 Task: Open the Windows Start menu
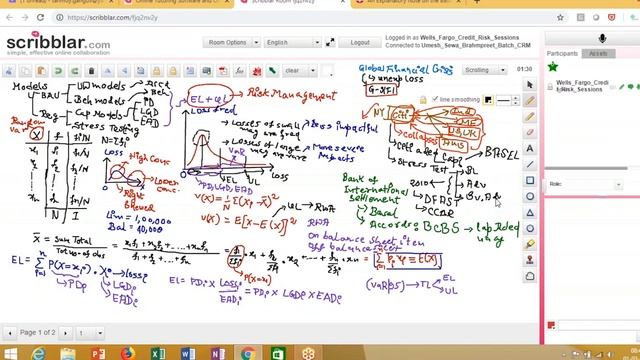click(10, 353)
